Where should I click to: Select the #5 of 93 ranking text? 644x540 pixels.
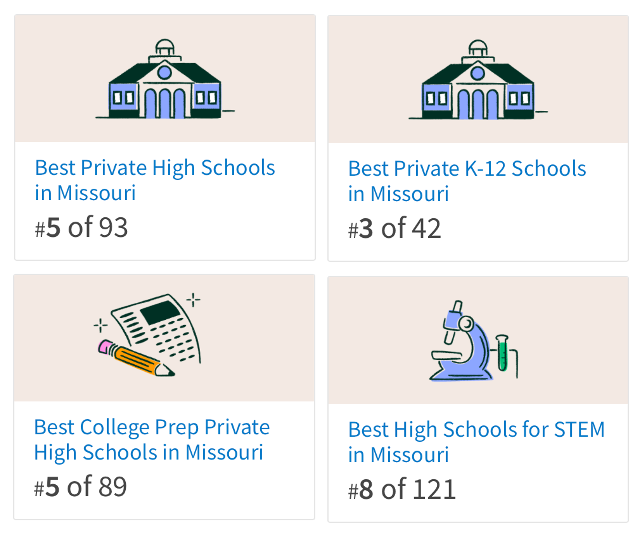pos(82,228)
